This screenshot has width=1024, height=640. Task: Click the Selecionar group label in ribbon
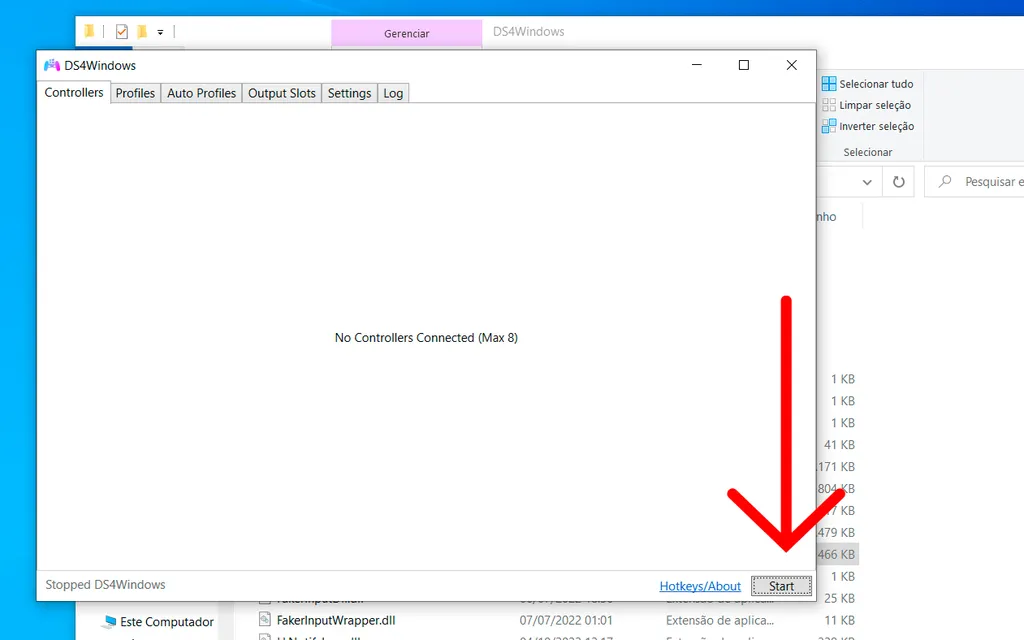[867, 152]
